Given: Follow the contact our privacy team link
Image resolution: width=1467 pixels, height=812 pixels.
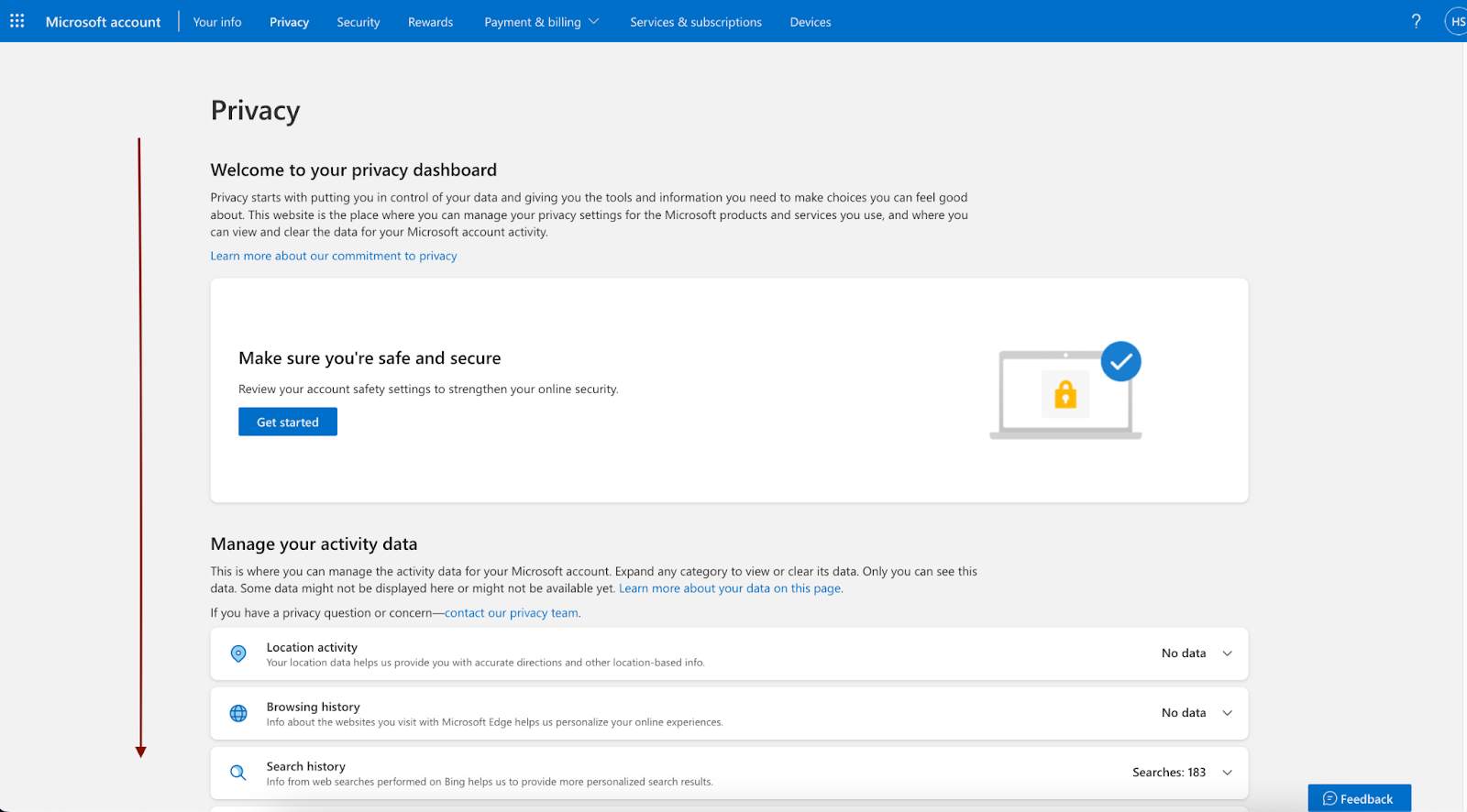Looking at the screenshot, I should pyautogui.click(x=512, y=613).
